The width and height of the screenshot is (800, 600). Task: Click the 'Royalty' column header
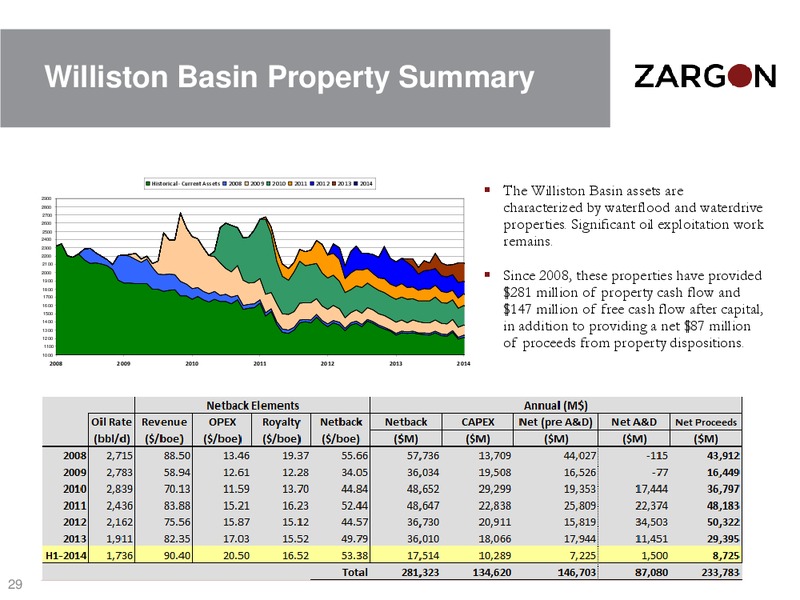pos(281,422)
